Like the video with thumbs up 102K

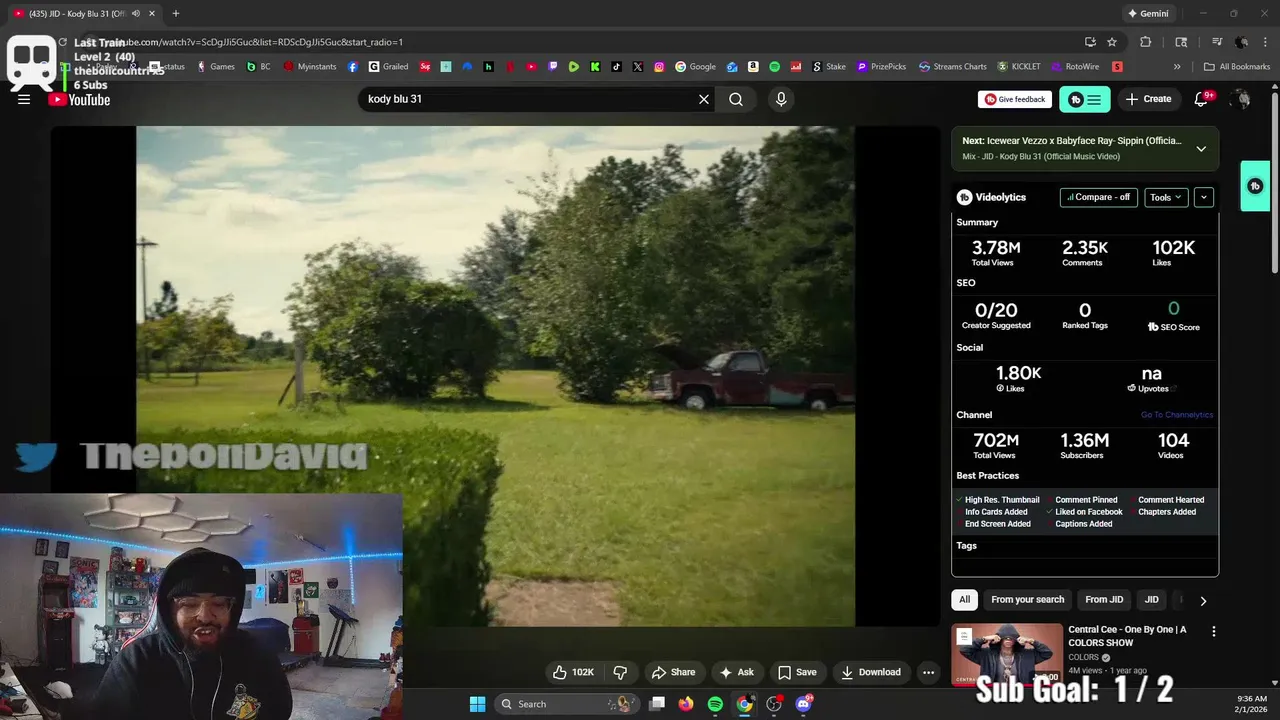[x=573, y=672]
